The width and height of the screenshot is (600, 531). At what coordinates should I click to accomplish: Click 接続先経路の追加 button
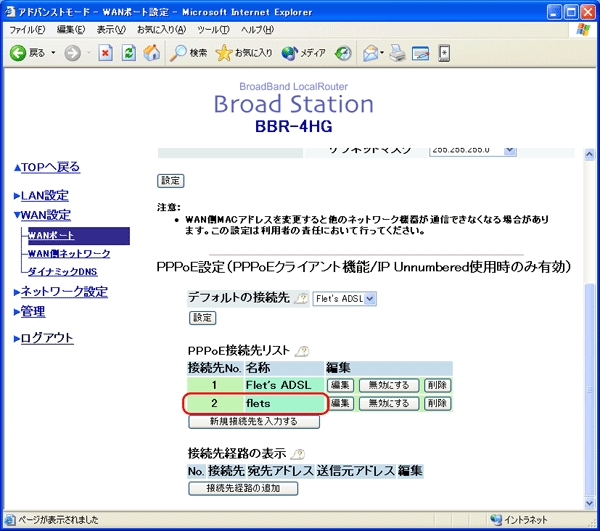[243, 489]
